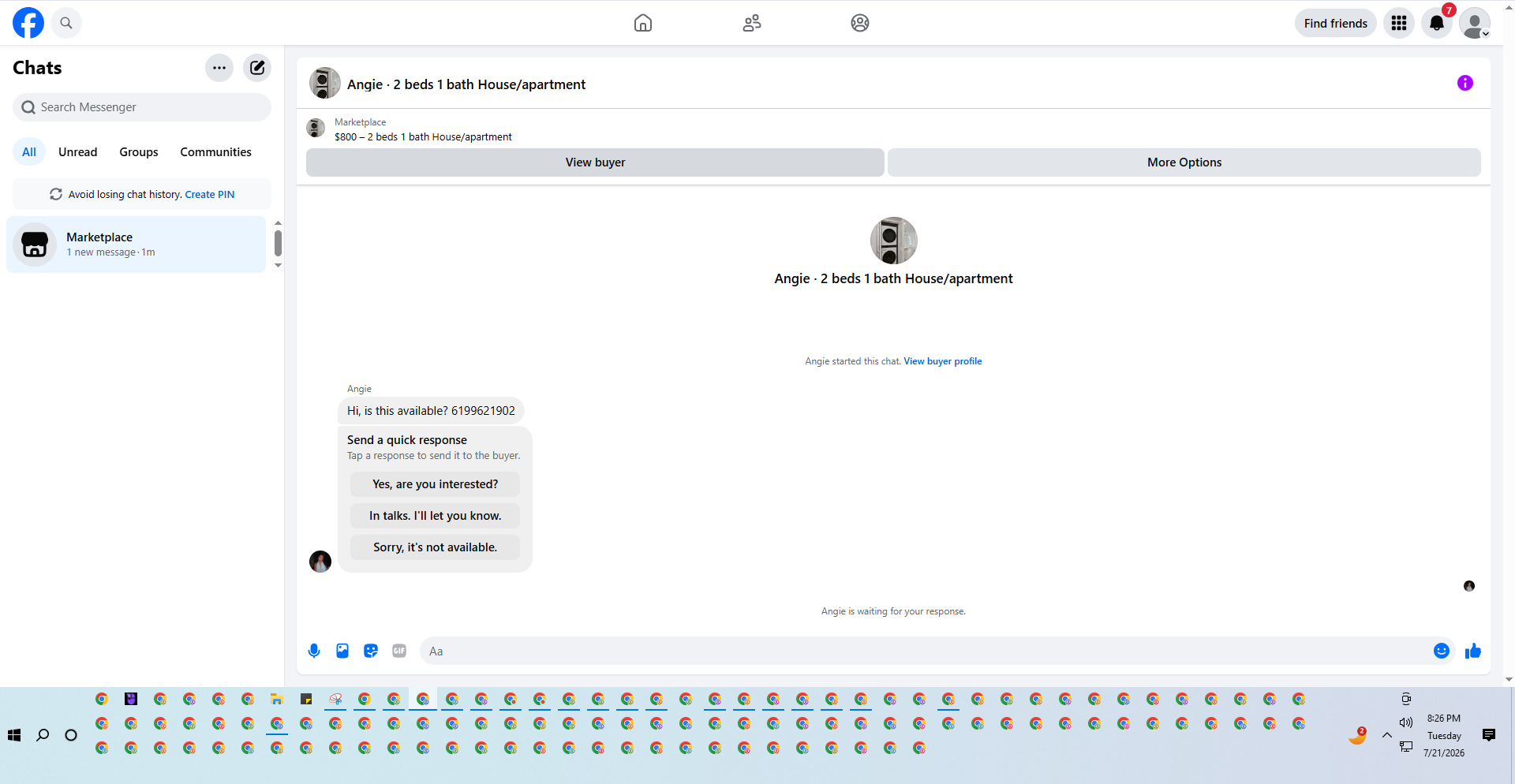Click the Facebook logo
The height and width of the screenshot is (784, 1515).
pyautogui.click(x=28, y=23)
